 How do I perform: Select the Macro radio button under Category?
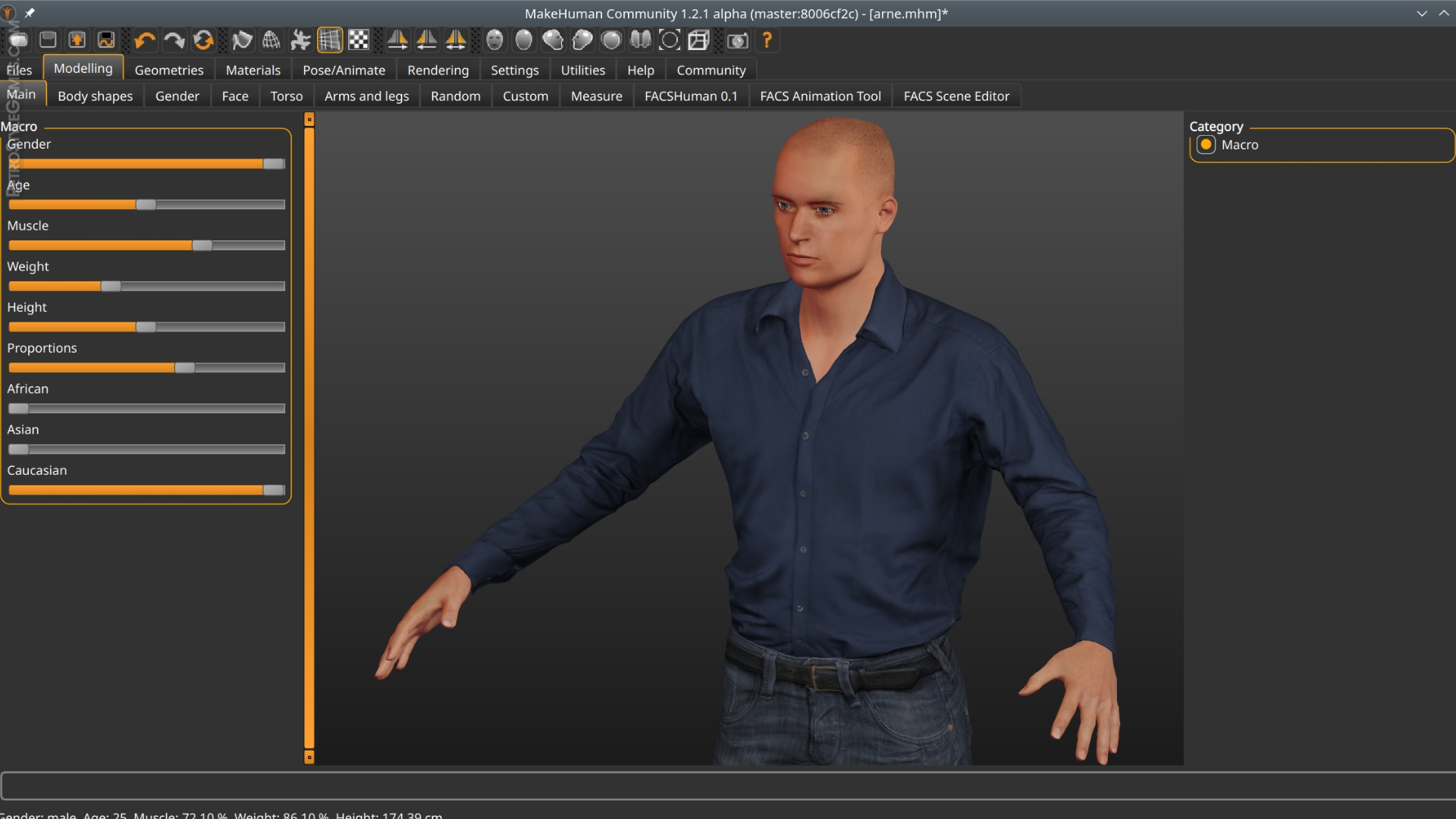pyautogui.click(x=1207, y=145)
